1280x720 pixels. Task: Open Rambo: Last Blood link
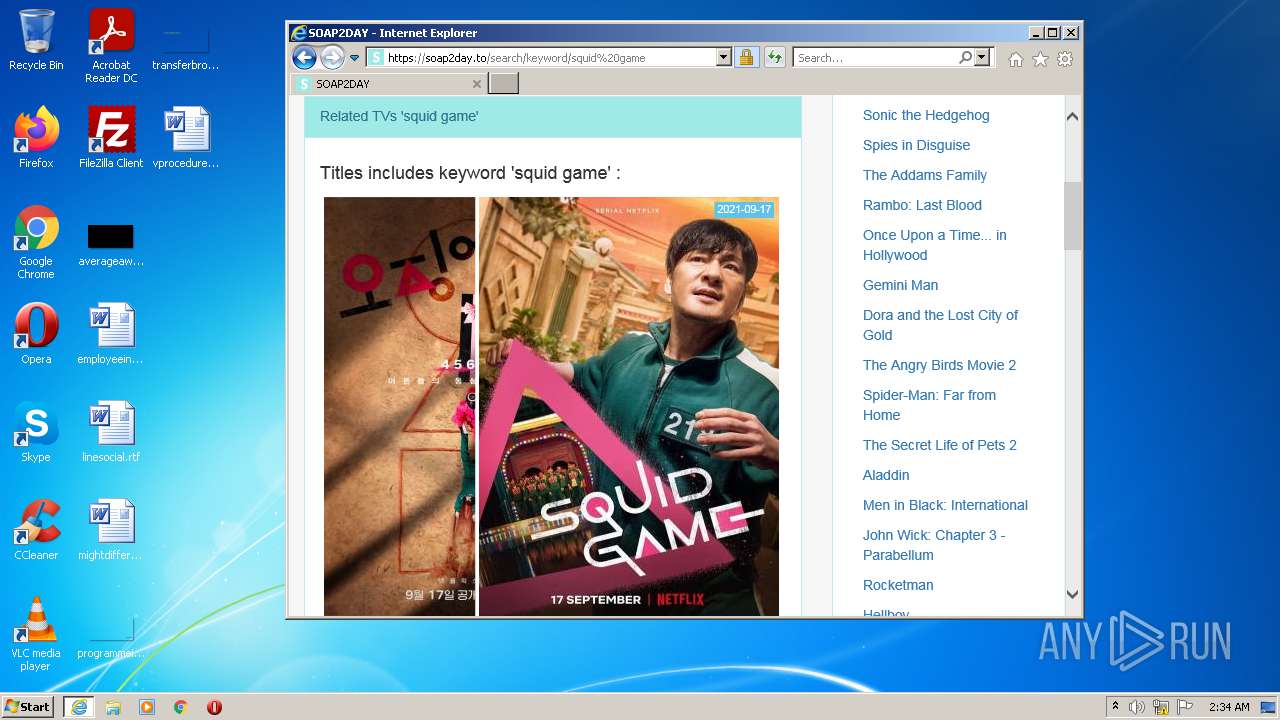pos(922,205)
